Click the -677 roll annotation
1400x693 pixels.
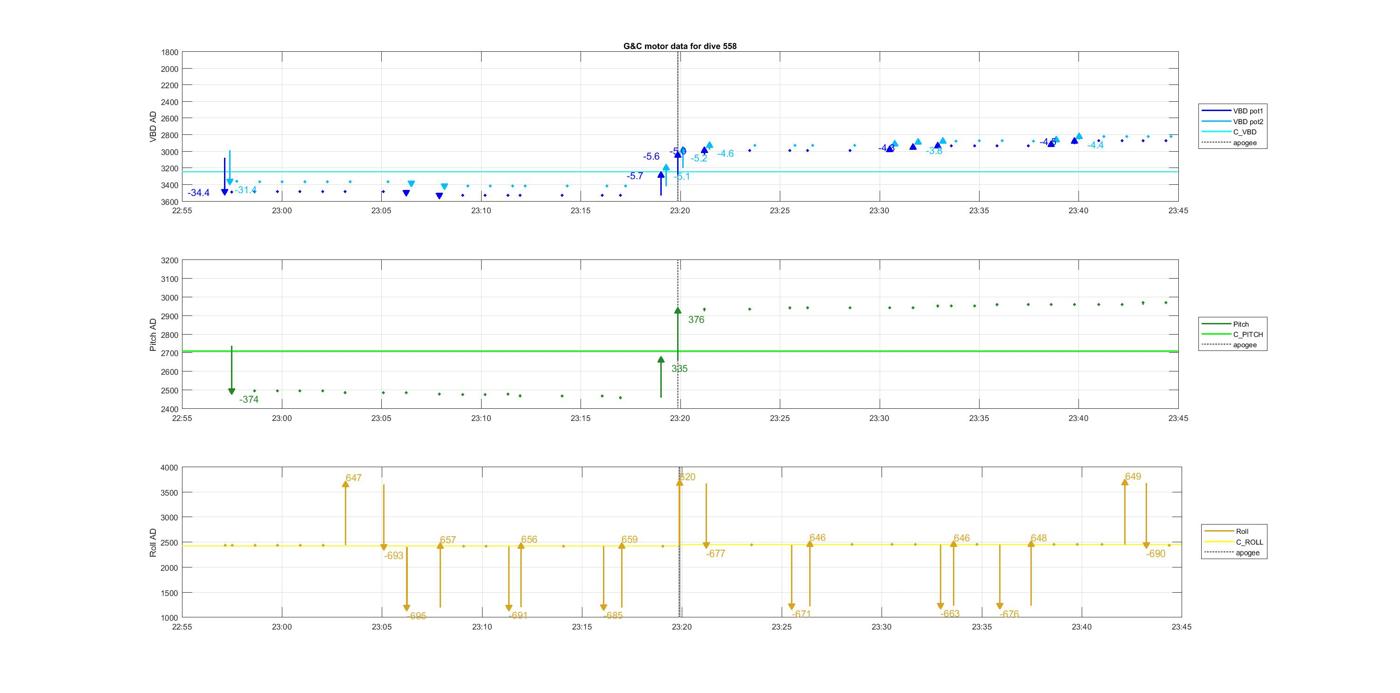click(x=715, y=554)
